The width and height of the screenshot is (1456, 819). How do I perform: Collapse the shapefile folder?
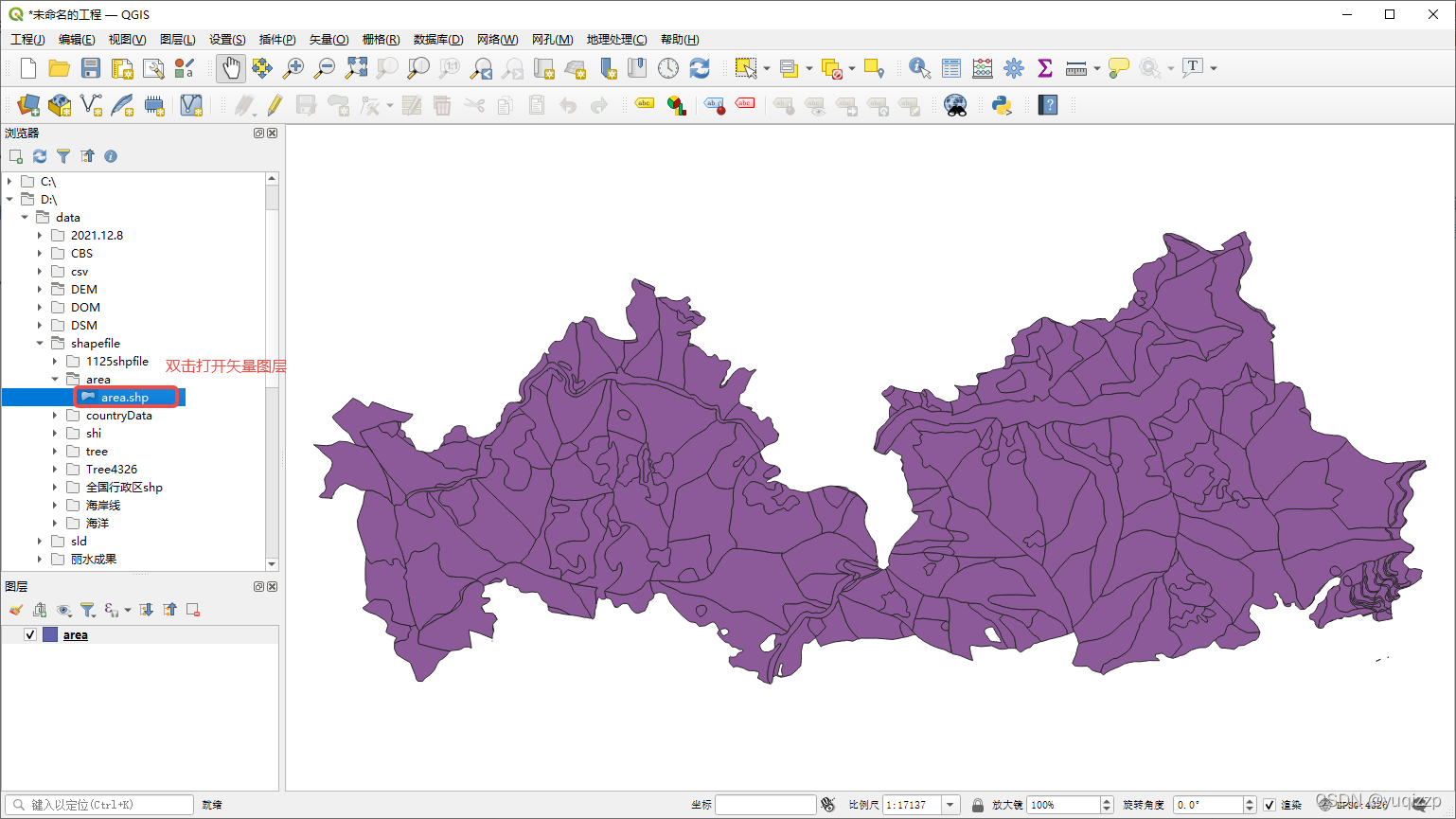pos(40,343)
